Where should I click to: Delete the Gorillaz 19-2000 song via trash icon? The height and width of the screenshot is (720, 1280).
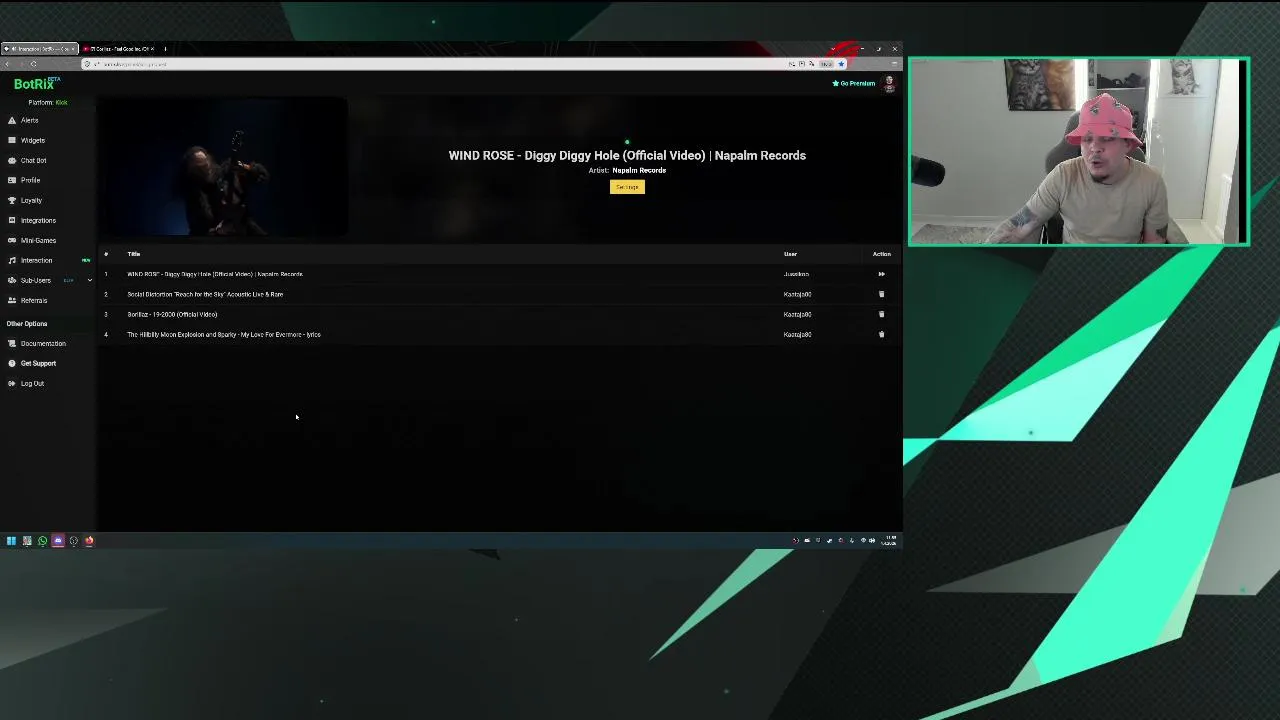pos(881,314)
